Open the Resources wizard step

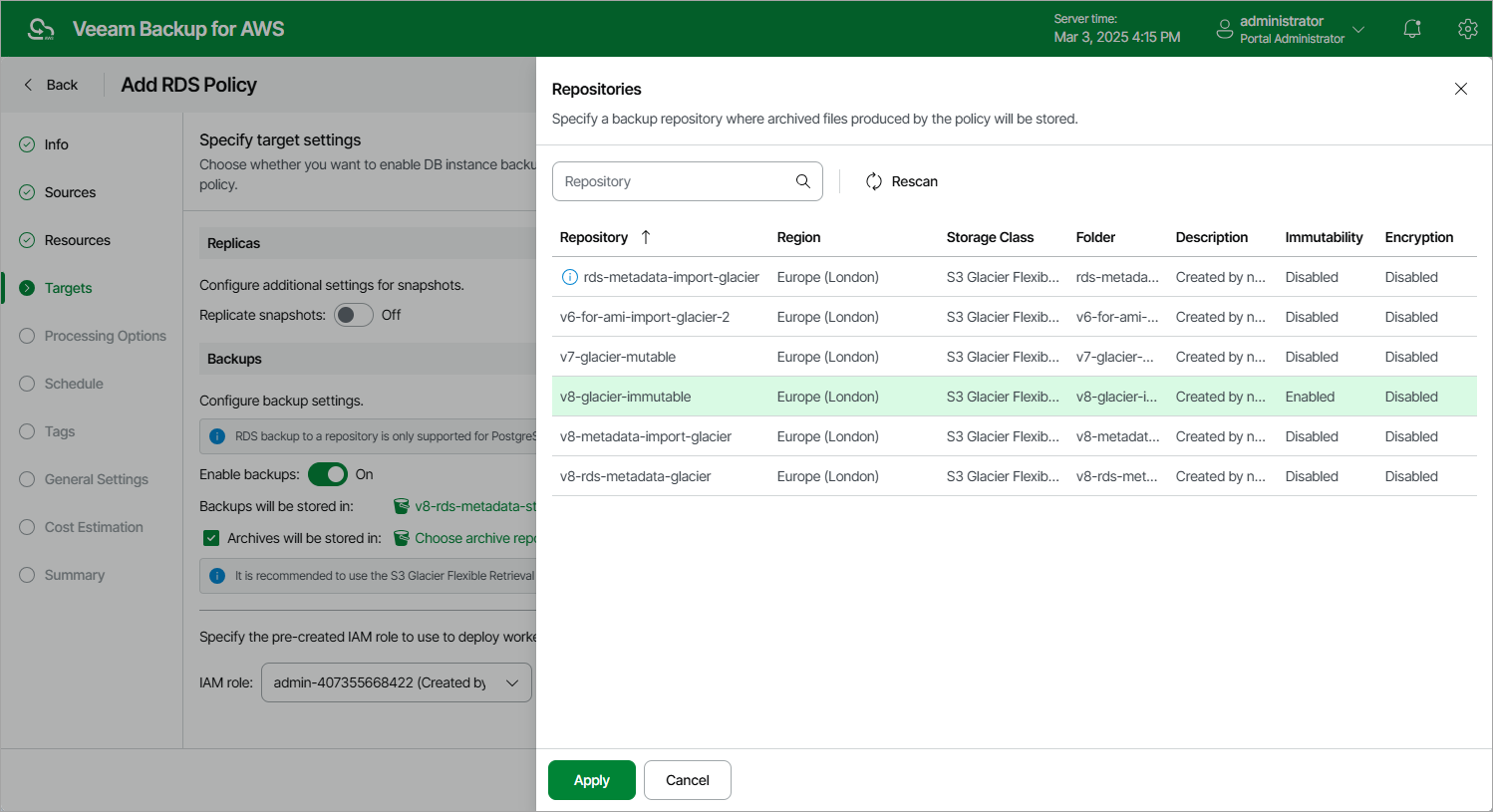(77, 240)
